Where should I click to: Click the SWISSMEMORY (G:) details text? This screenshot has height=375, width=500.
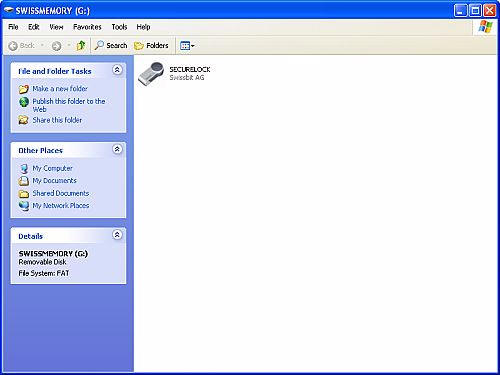tap(53, 254)
